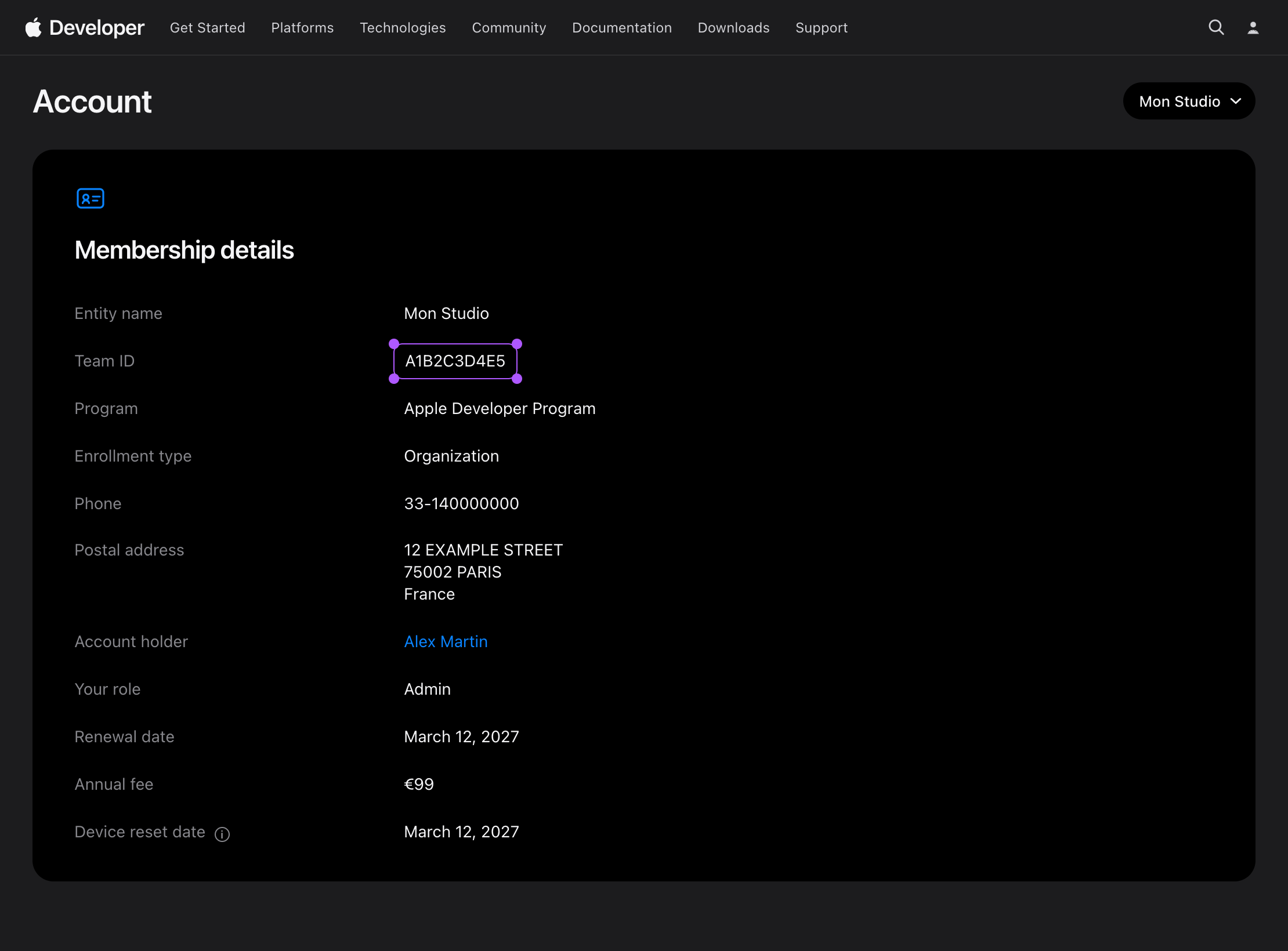Click the Organization enrollment type value
This screenshot has width=1288, height=951.
point(451,456)
